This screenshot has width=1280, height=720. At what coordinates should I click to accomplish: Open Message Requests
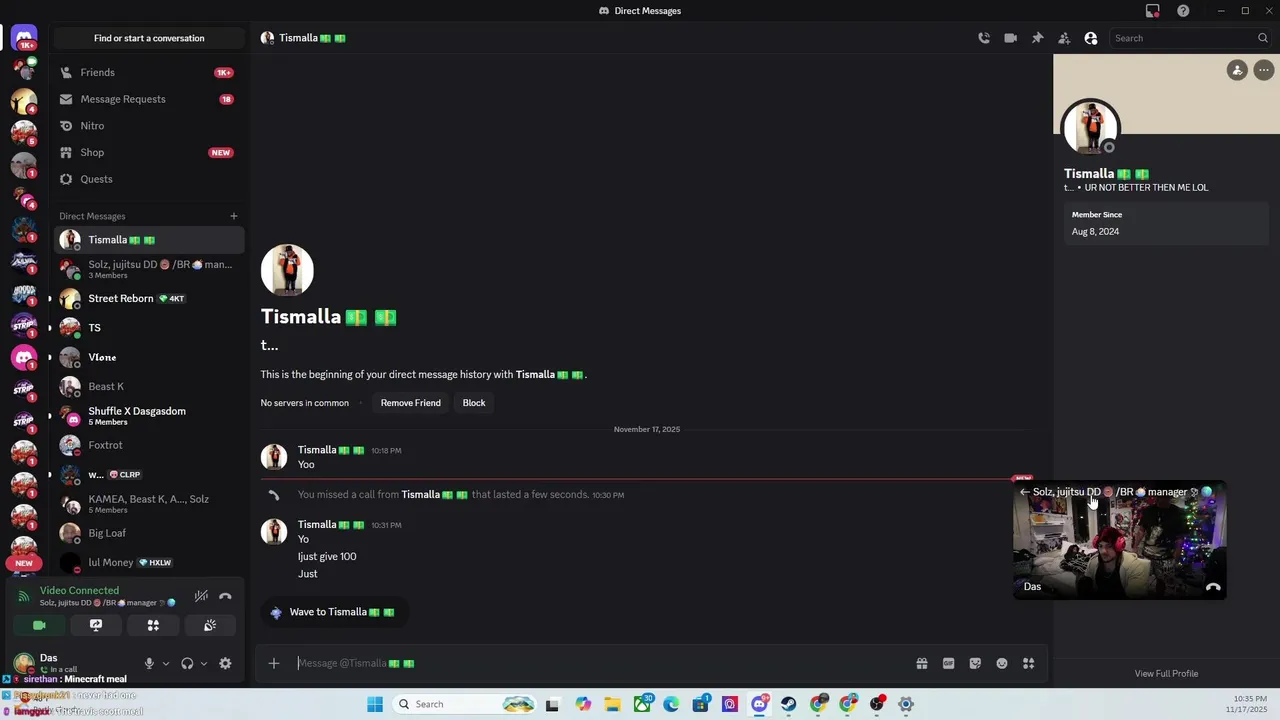click(149, 99)
